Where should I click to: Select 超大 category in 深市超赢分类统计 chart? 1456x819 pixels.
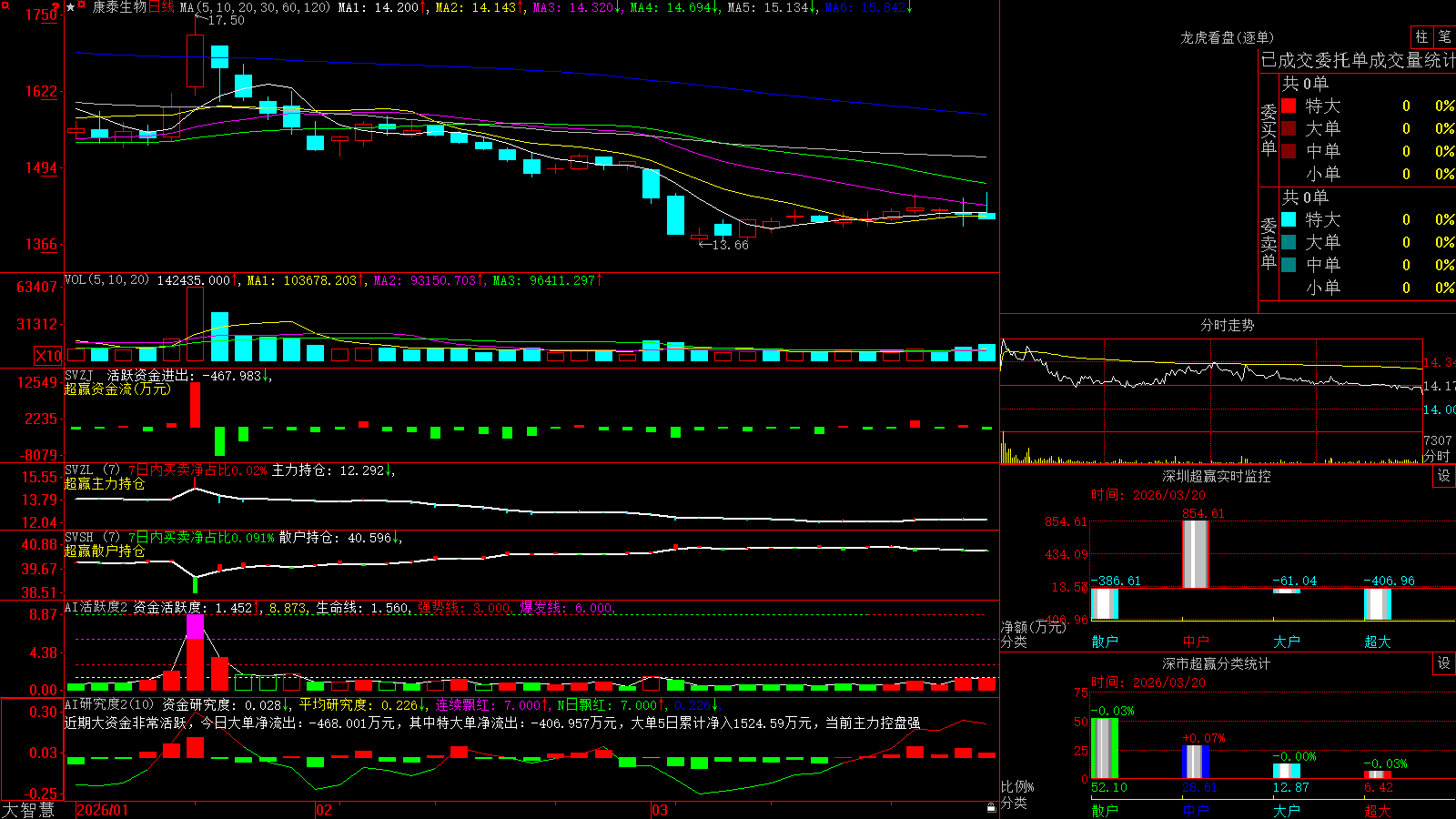(x=1378, y=811)
